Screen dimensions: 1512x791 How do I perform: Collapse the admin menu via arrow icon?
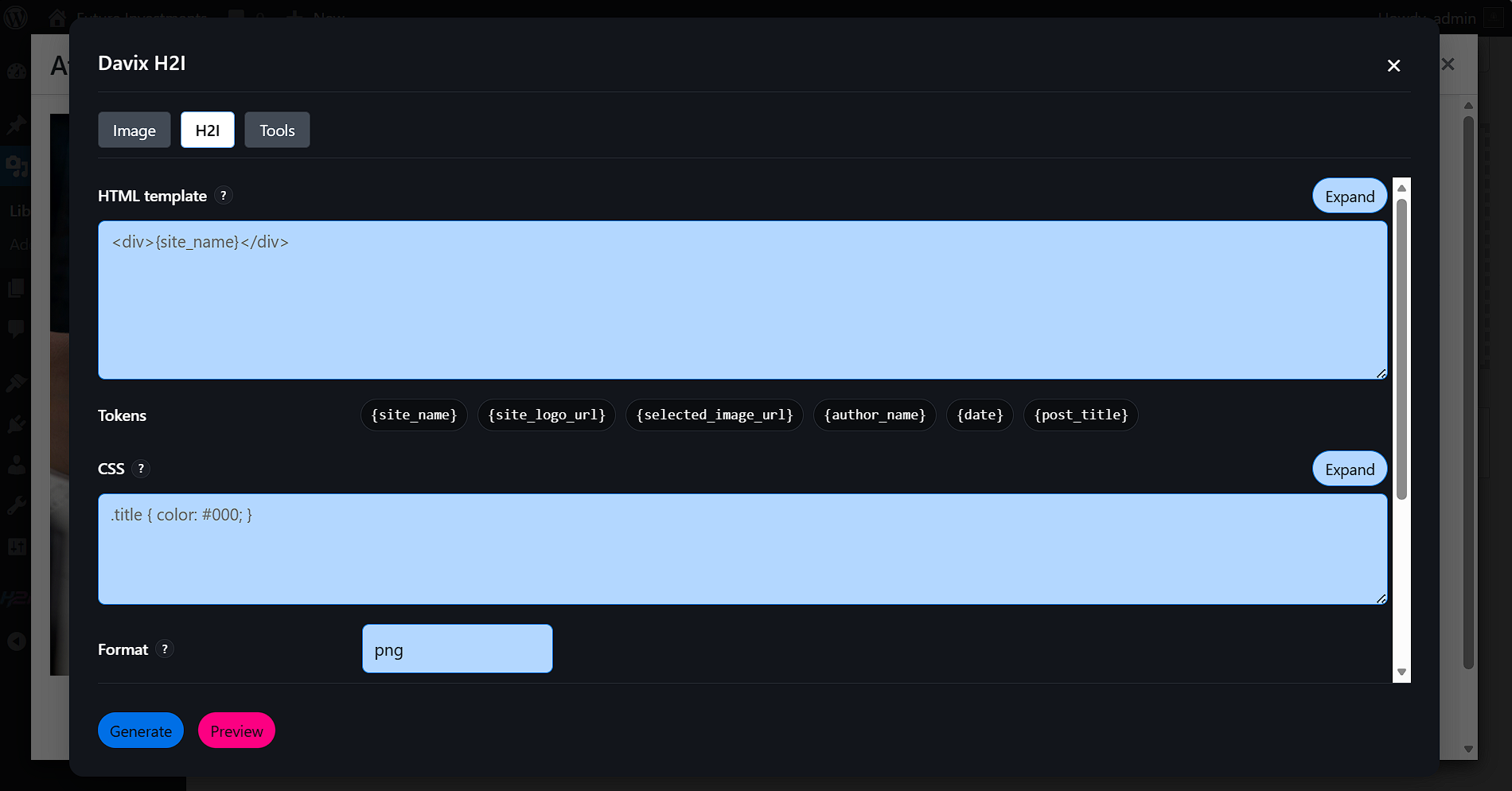16,641
